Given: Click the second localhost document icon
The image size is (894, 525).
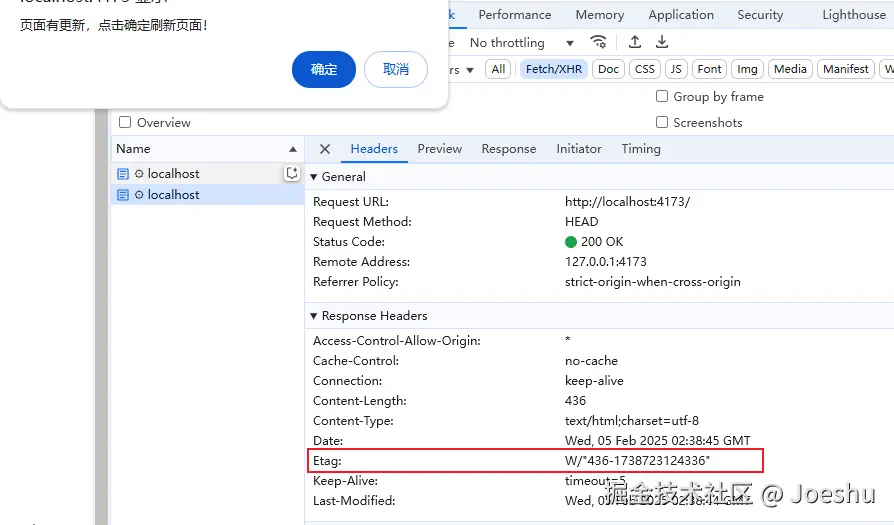Looking at the screenshot, I should [x=123, y=195].
